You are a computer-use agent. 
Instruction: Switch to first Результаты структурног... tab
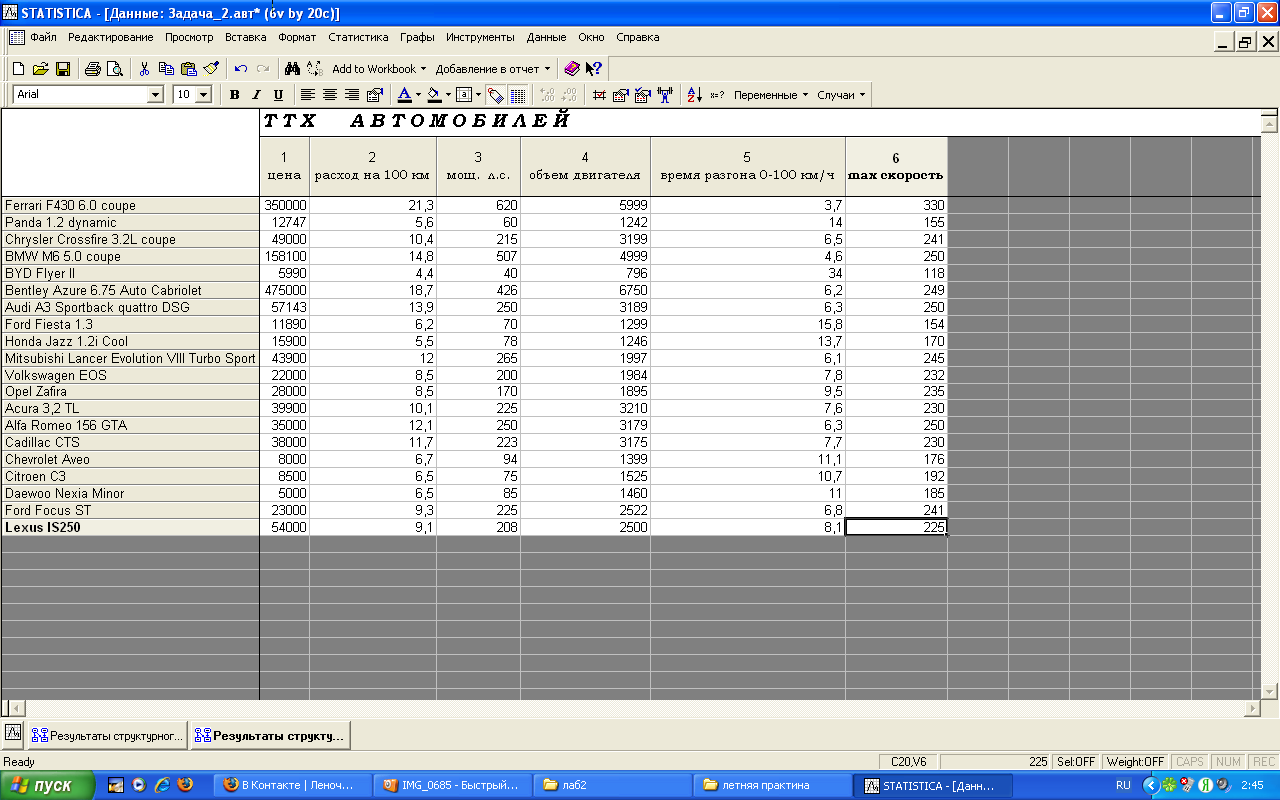click(107, 735)
